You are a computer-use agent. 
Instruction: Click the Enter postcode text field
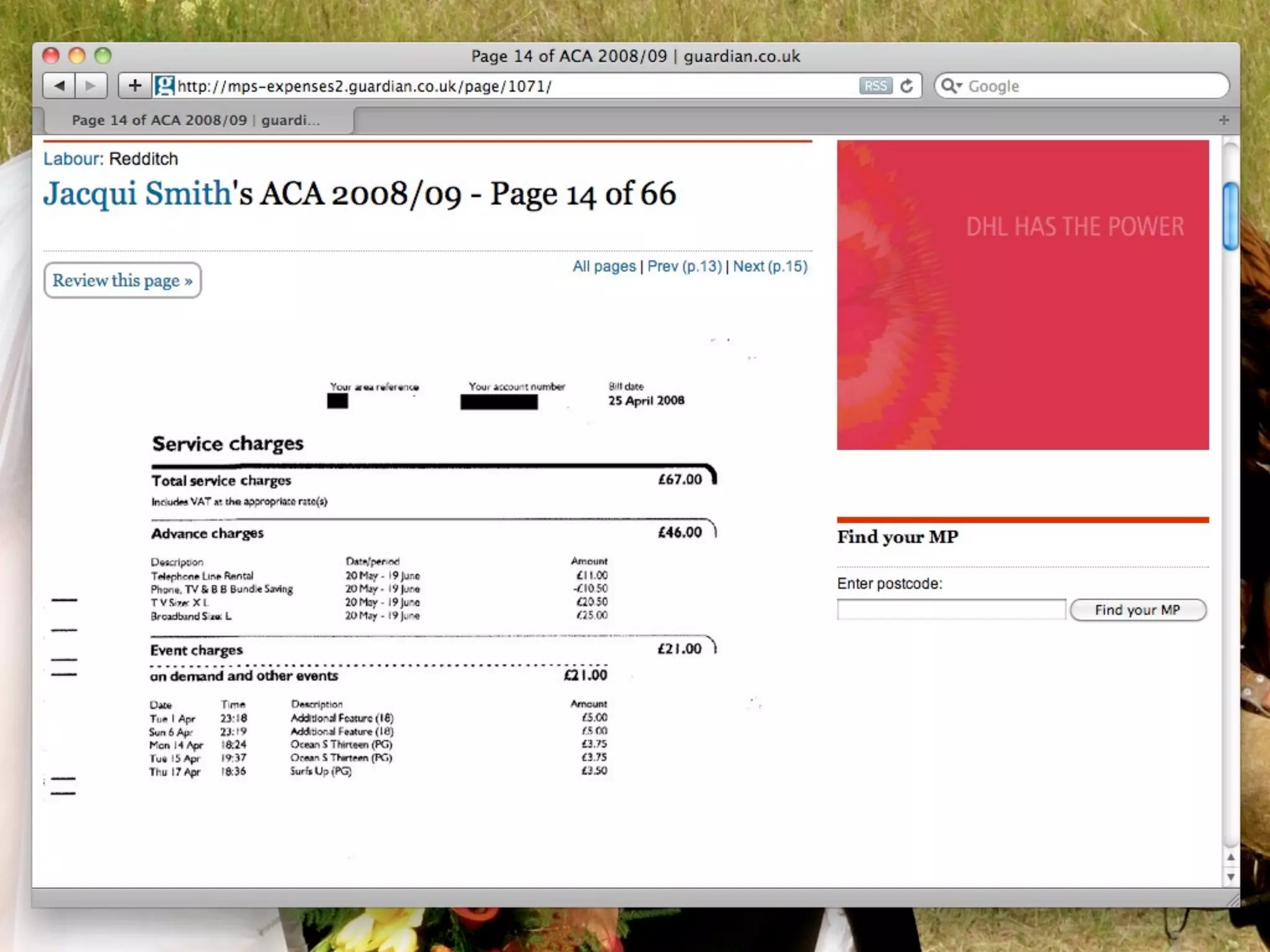coord(951,610)
